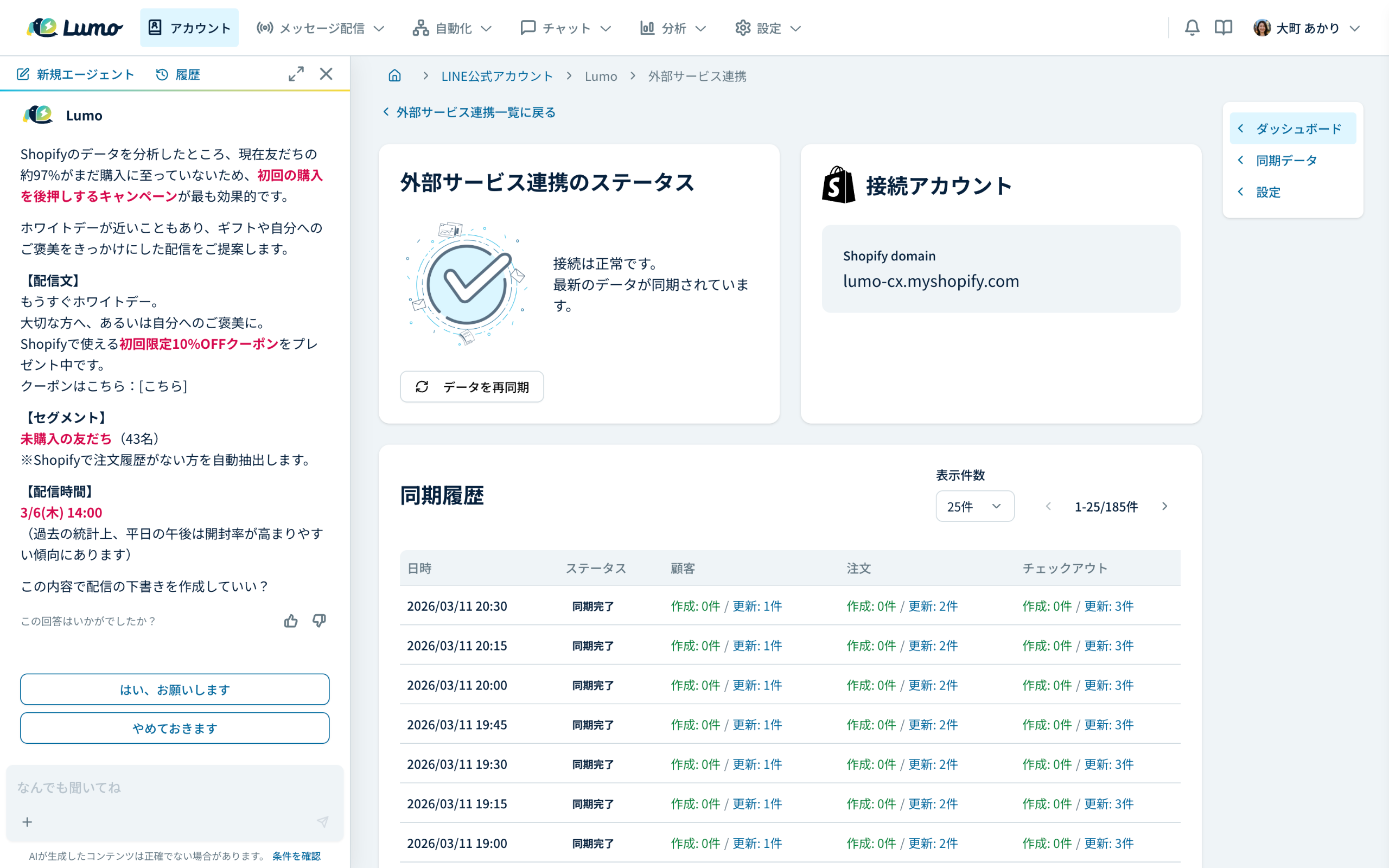This screenshot has height=868, width=1389.
Task: Switch to 同期データ in side menu
Action: coord(1286,160)
